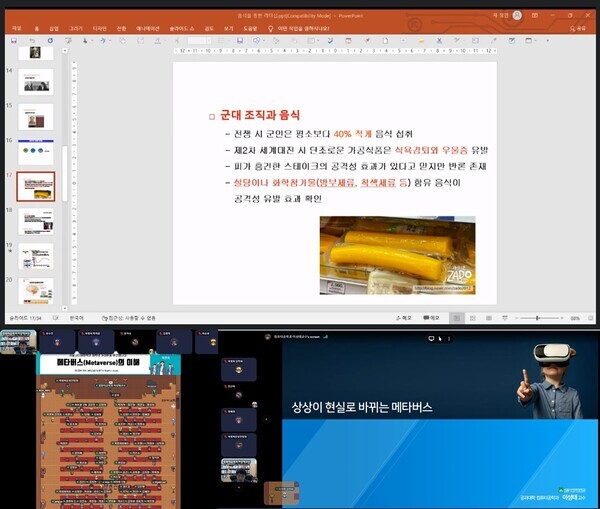Toggle the Comments pane in status bar
The image size is (600, 509).
point(433,318)
